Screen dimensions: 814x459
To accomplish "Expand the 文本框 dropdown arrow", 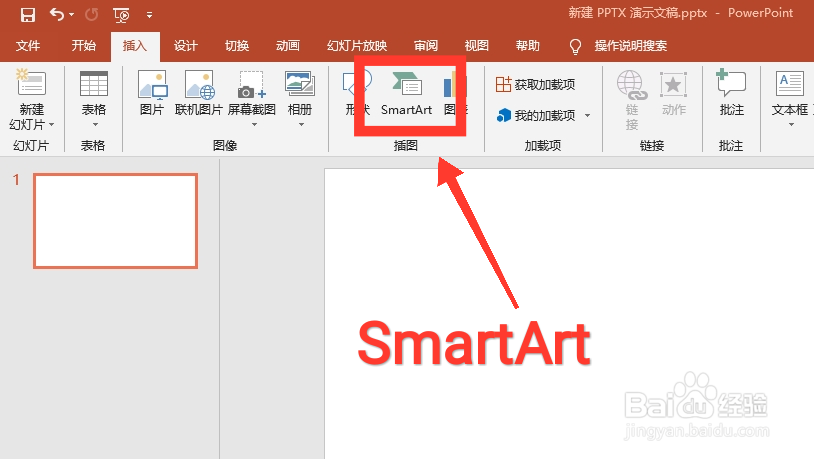I will click(791, 125).
